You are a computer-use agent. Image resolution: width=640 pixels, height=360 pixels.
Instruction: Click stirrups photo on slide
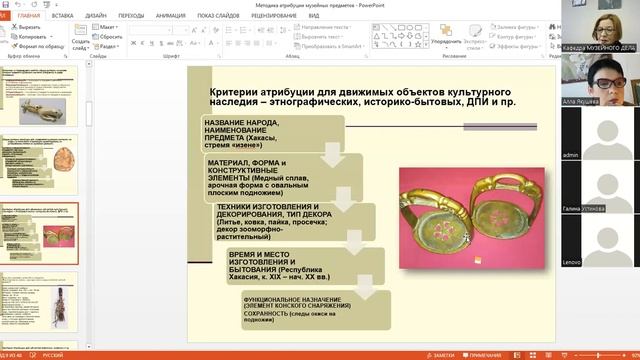pyautogui.click(x=472, y=218)
